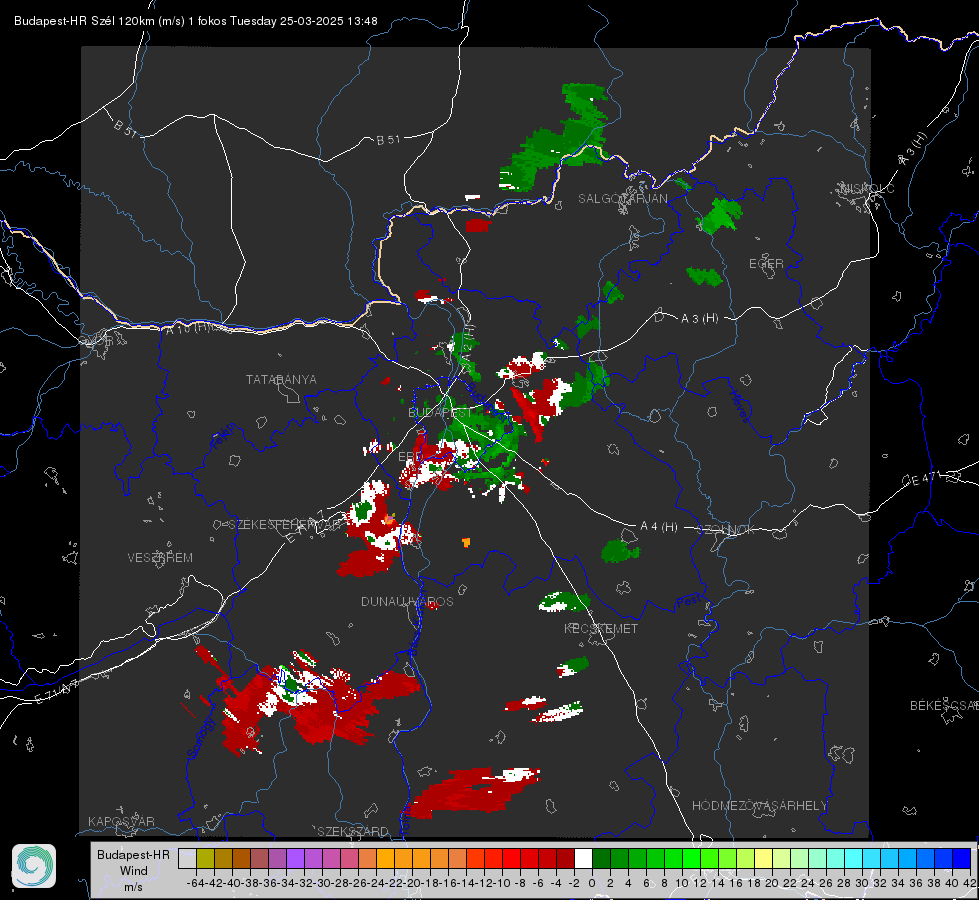The image size is (979, 900).
Task: Click the SZEKSZARD city label
Action: coord(353,831)
